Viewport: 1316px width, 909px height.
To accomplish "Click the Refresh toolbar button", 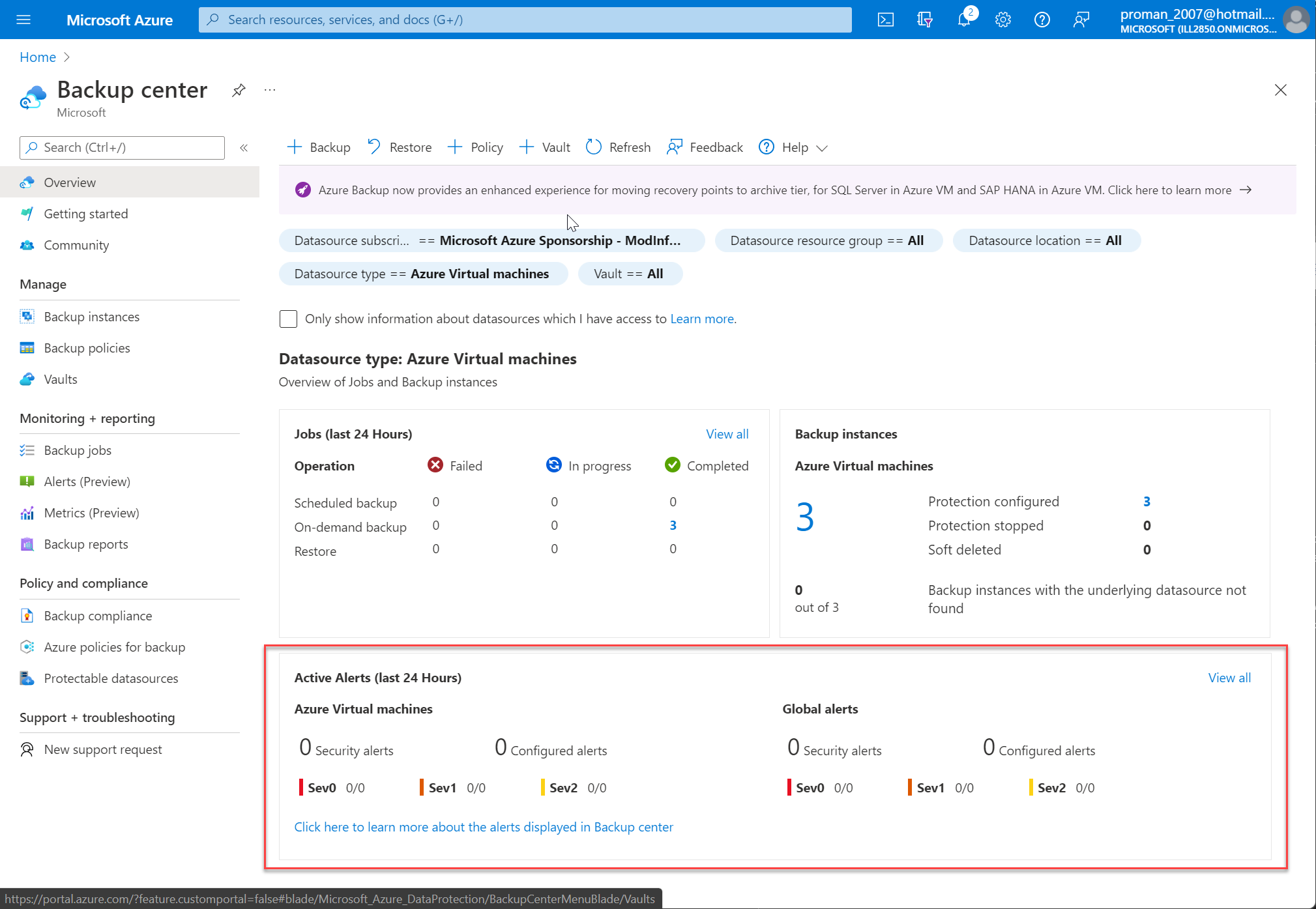I will pos(618,147).
